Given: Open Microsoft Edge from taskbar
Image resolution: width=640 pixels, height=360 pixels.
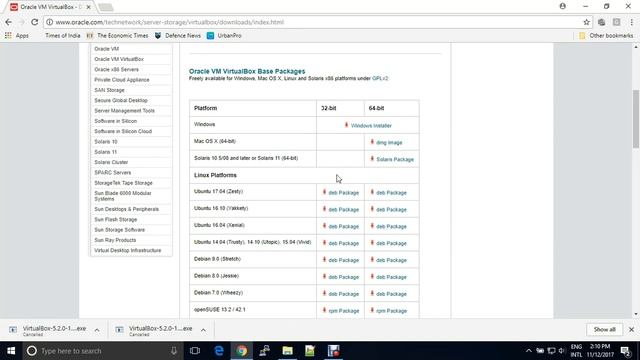Looking at the screenshot, I should (x=219, y=351).
